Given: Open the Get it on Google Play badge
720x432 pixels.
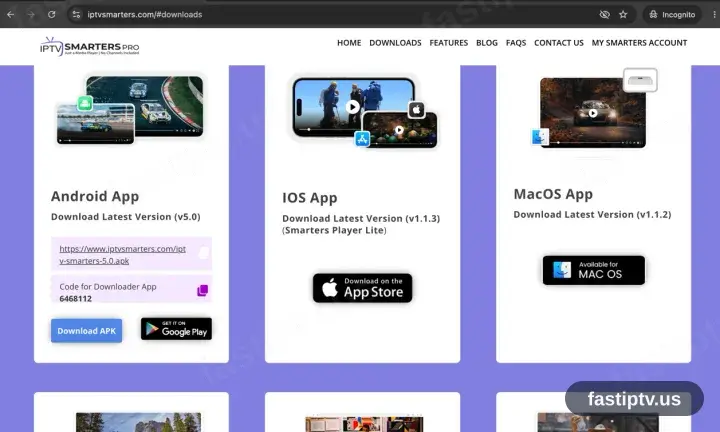Looking at the screenshot, I should pyautogui.click(x=176, y=329).
